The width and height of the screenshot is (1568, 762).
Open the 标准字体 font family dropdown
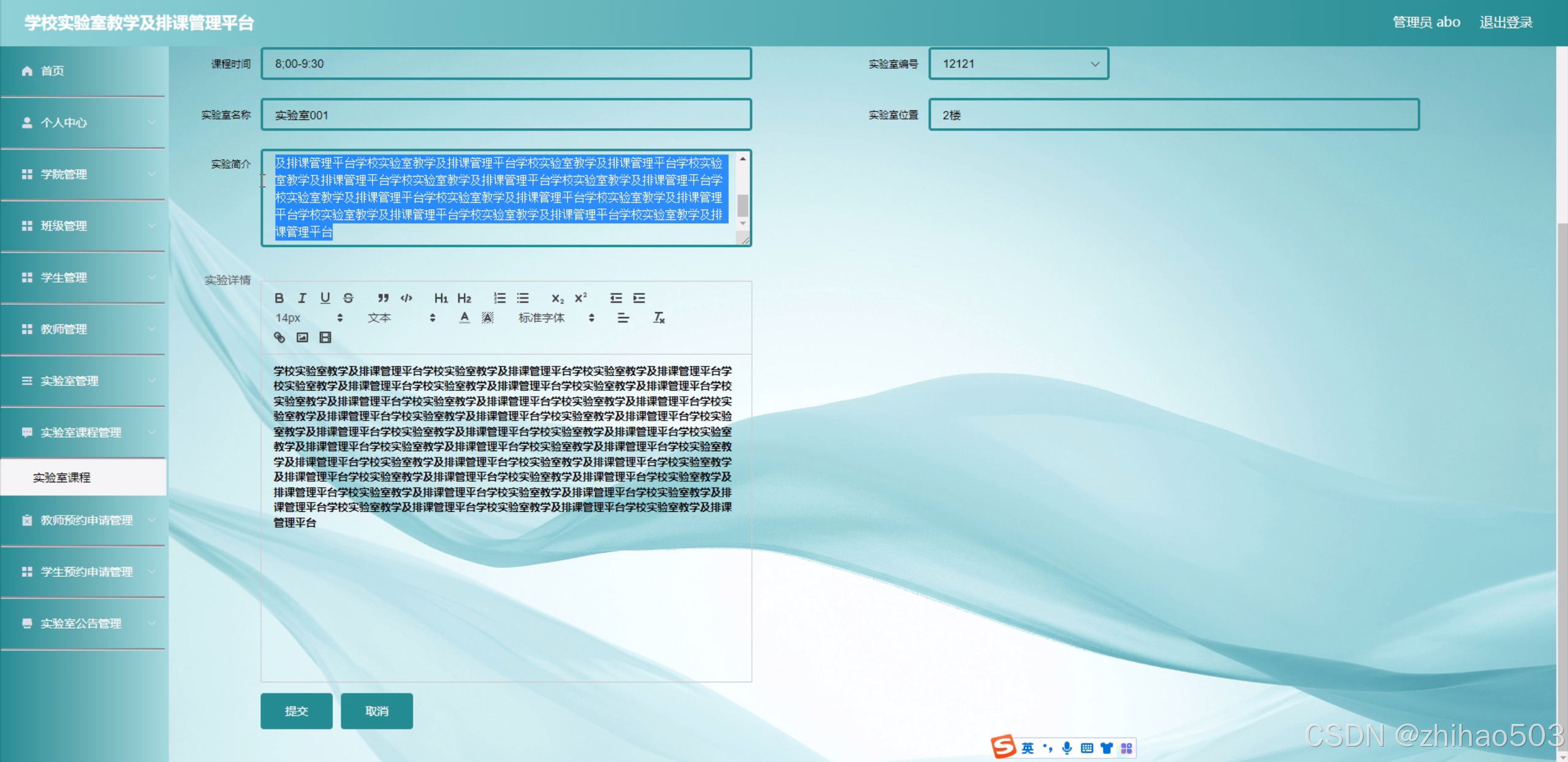pos(556,318)
